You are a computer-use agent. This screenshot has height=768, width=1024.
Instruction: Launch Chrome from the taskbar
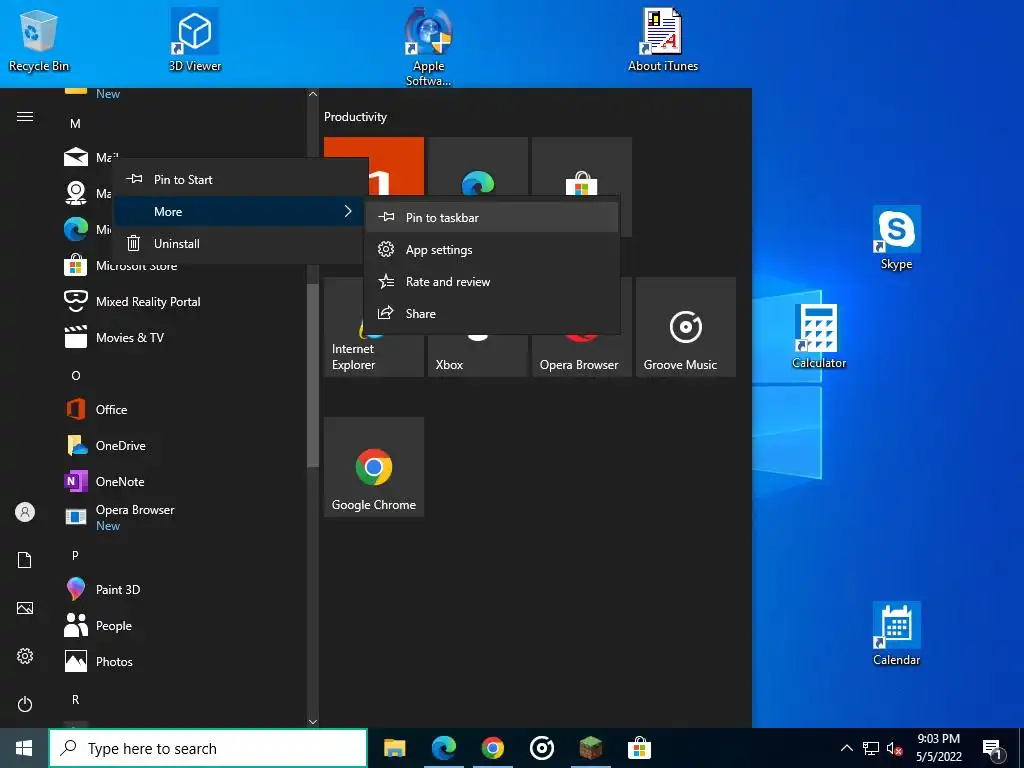(492, 748)
